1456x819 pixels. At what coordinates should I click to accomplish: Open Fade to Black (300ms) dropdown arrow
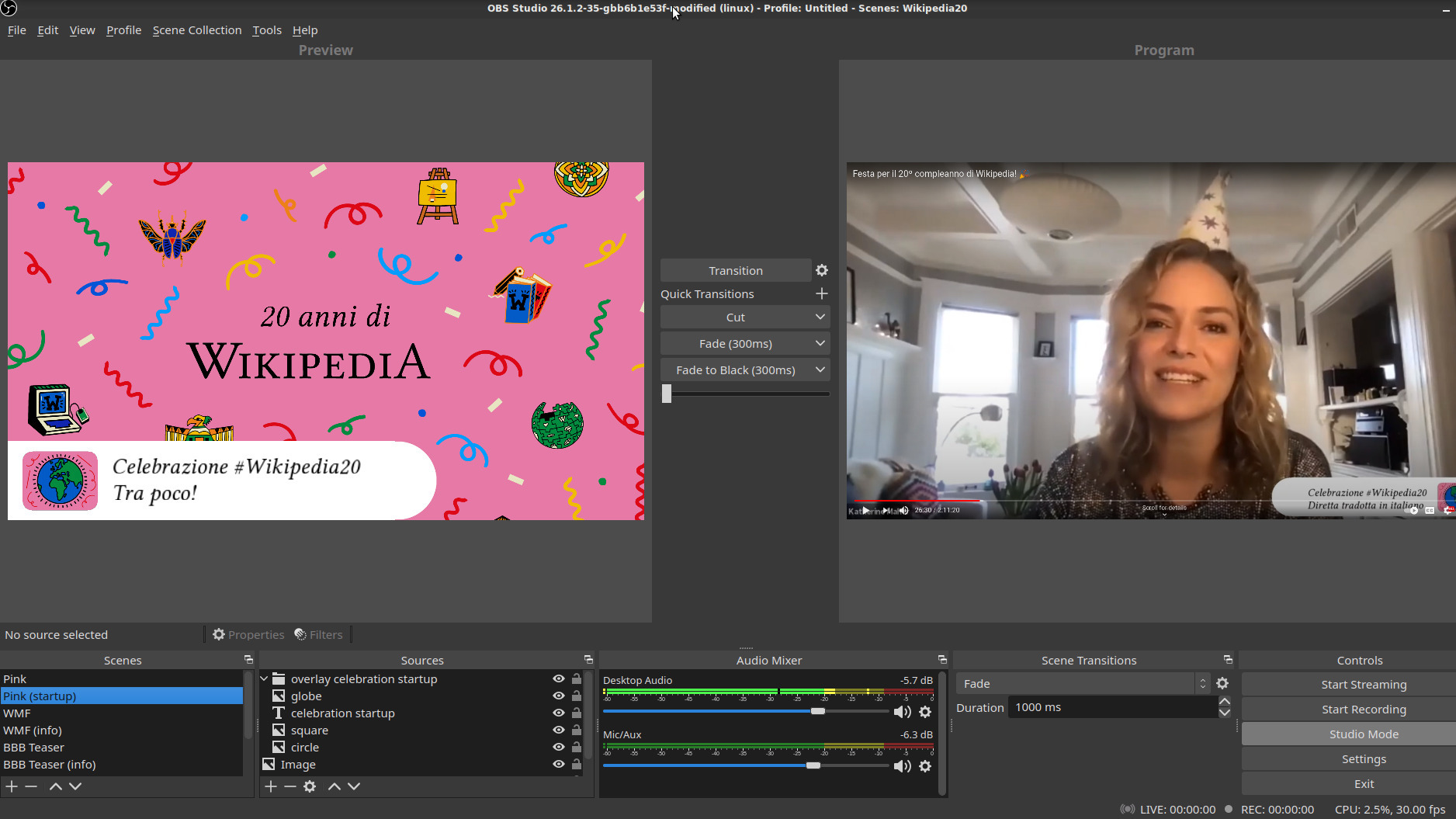pyautogui.click(x=820, y=370)
